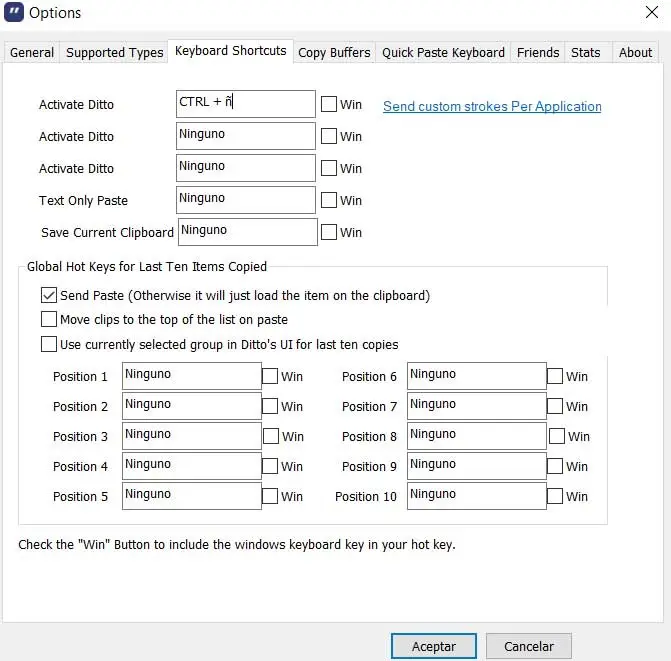Viewport: 671px width, 661px height.
Task: Click the Ditto app icon in title bar
Action: pyautogui.click(x=14, y=13)
